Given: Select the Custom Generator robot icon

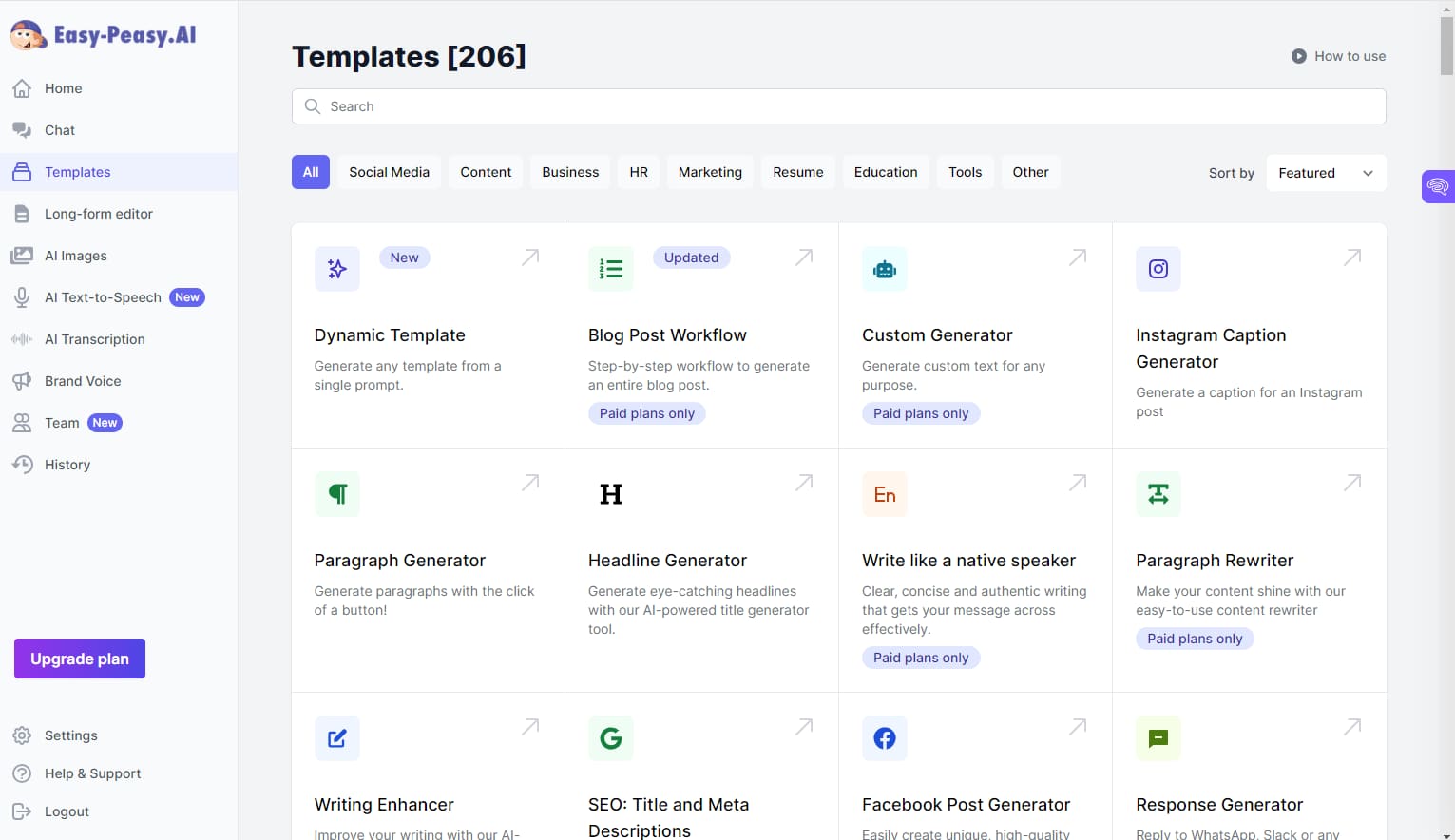Looking at the screenshot, I should (x=885, y=269).
